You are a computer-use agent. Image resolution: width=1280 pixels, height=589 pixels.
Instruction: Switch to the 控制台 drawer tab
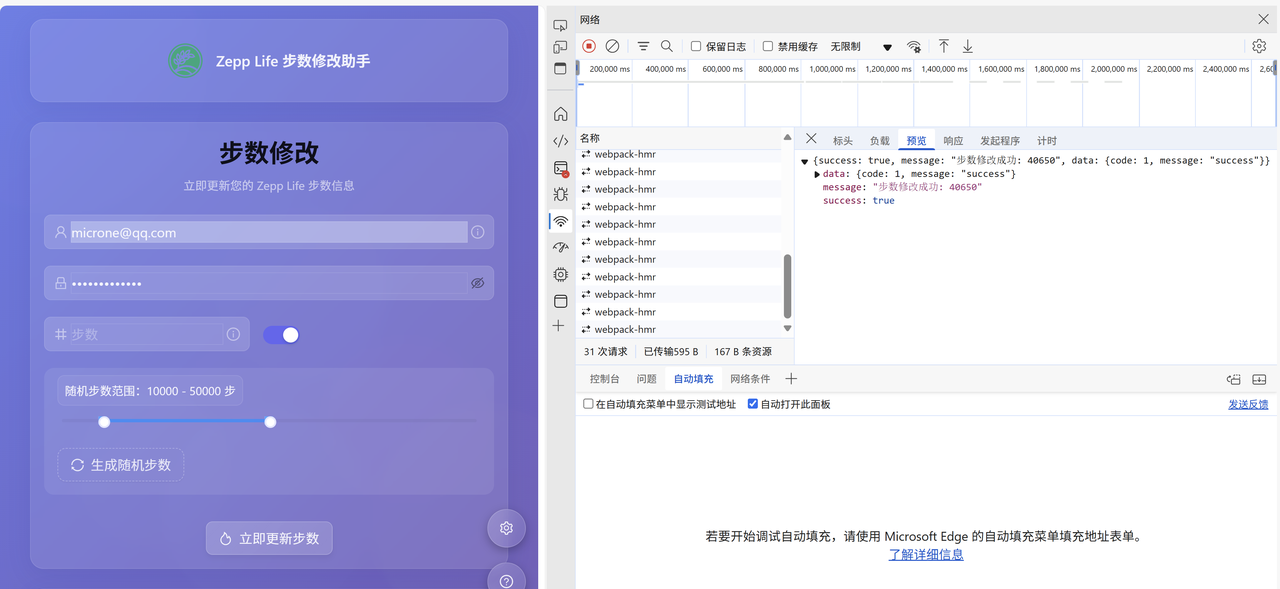(604, 379)
